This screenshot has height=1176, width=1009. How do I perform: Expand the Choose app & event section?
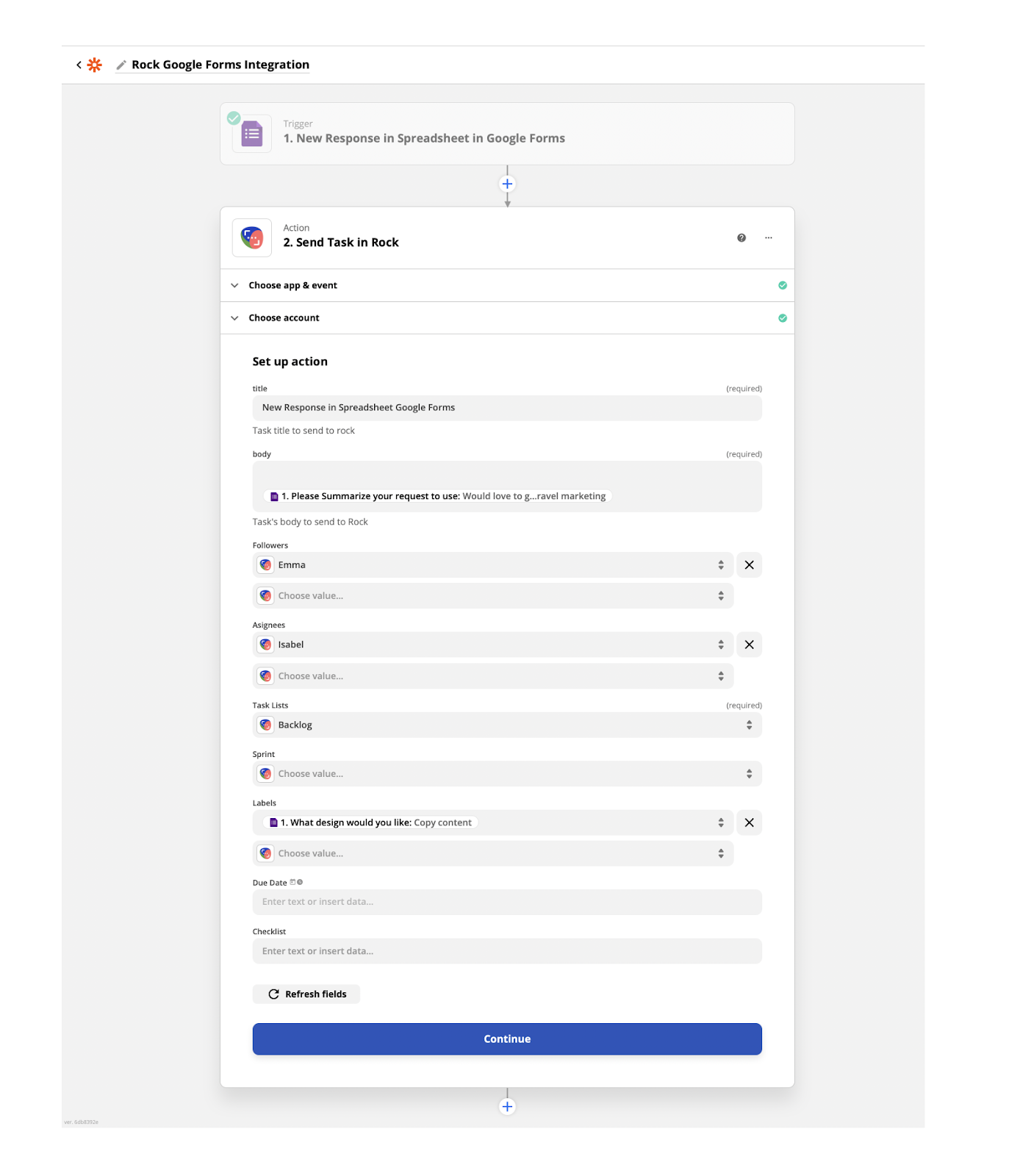tap(292, 285)
